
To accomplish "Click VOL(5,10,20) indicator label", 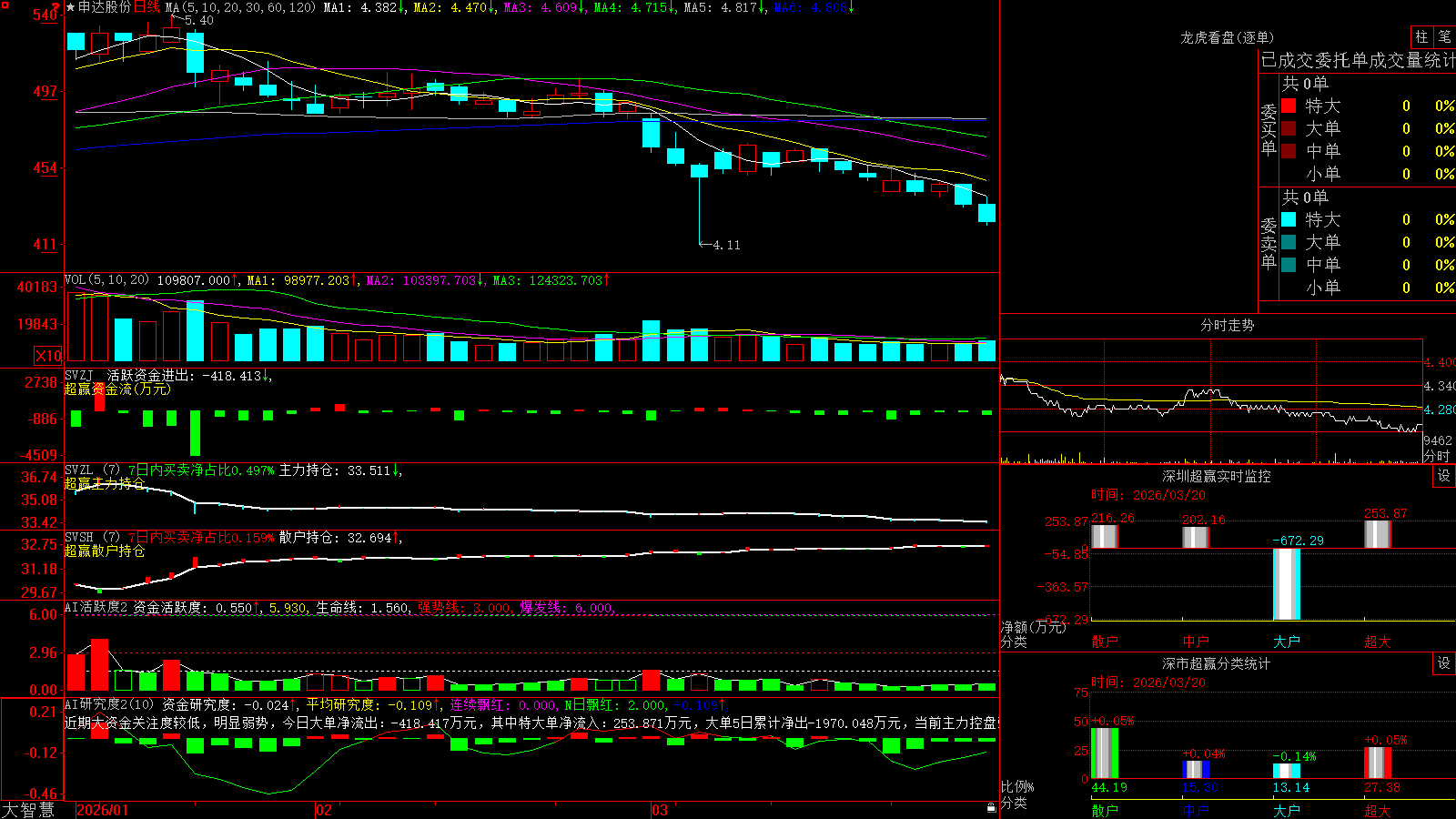I will point(106,280).
